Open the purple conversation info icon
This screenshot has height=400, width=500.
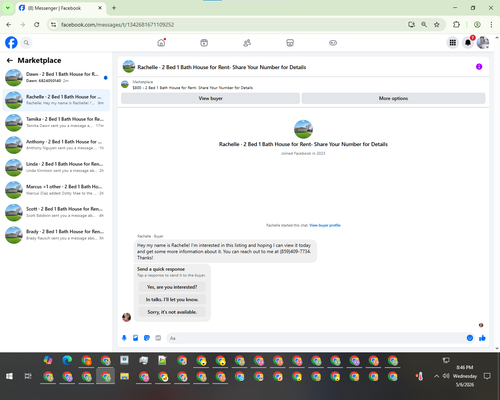479,67
